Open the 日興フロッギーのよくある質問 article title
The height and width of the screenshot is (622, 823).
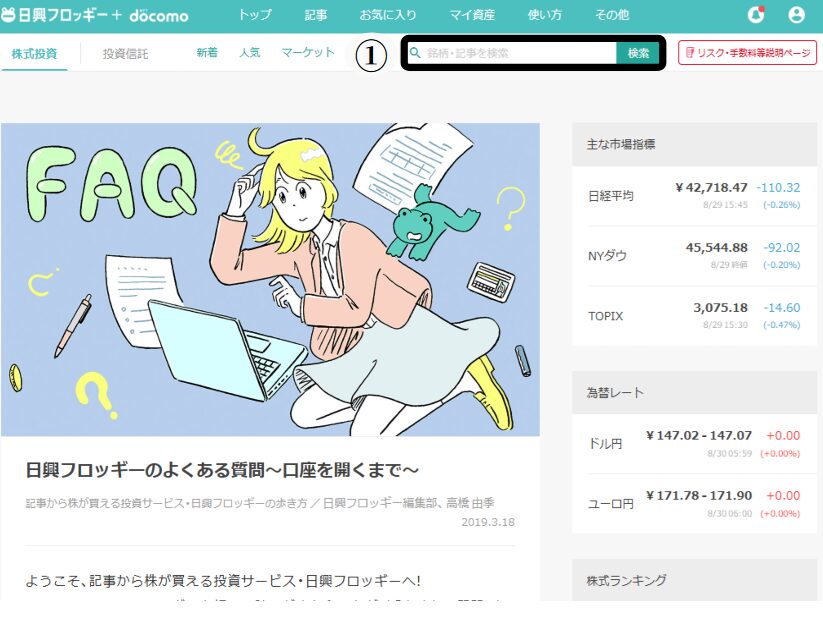[222, 470]
